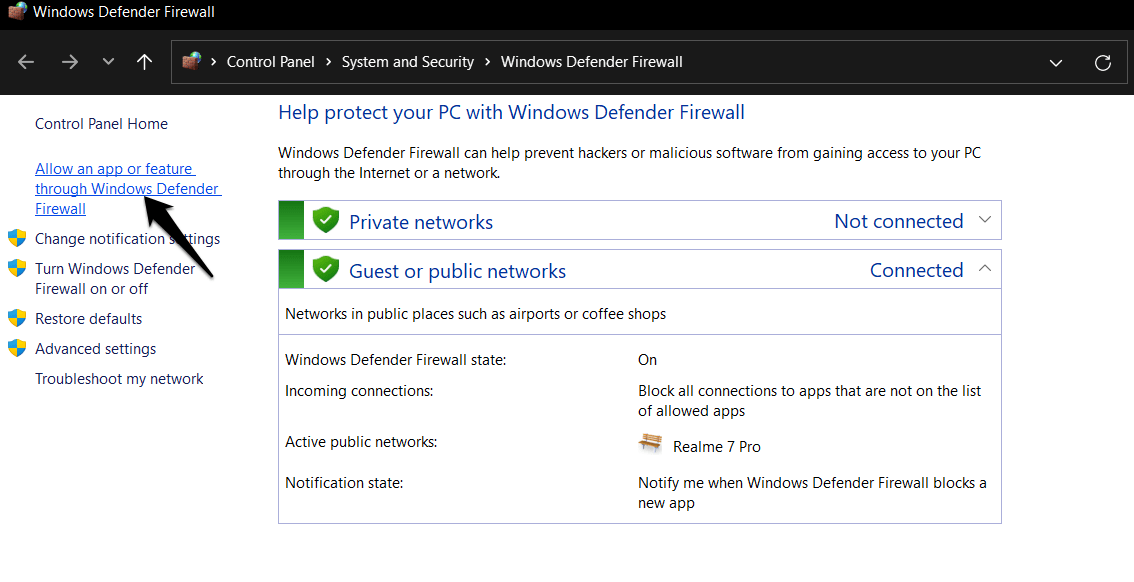The image size is (1134, 582).
Task: Click the green shield on Private networks
Action: [x=326, y=220]
